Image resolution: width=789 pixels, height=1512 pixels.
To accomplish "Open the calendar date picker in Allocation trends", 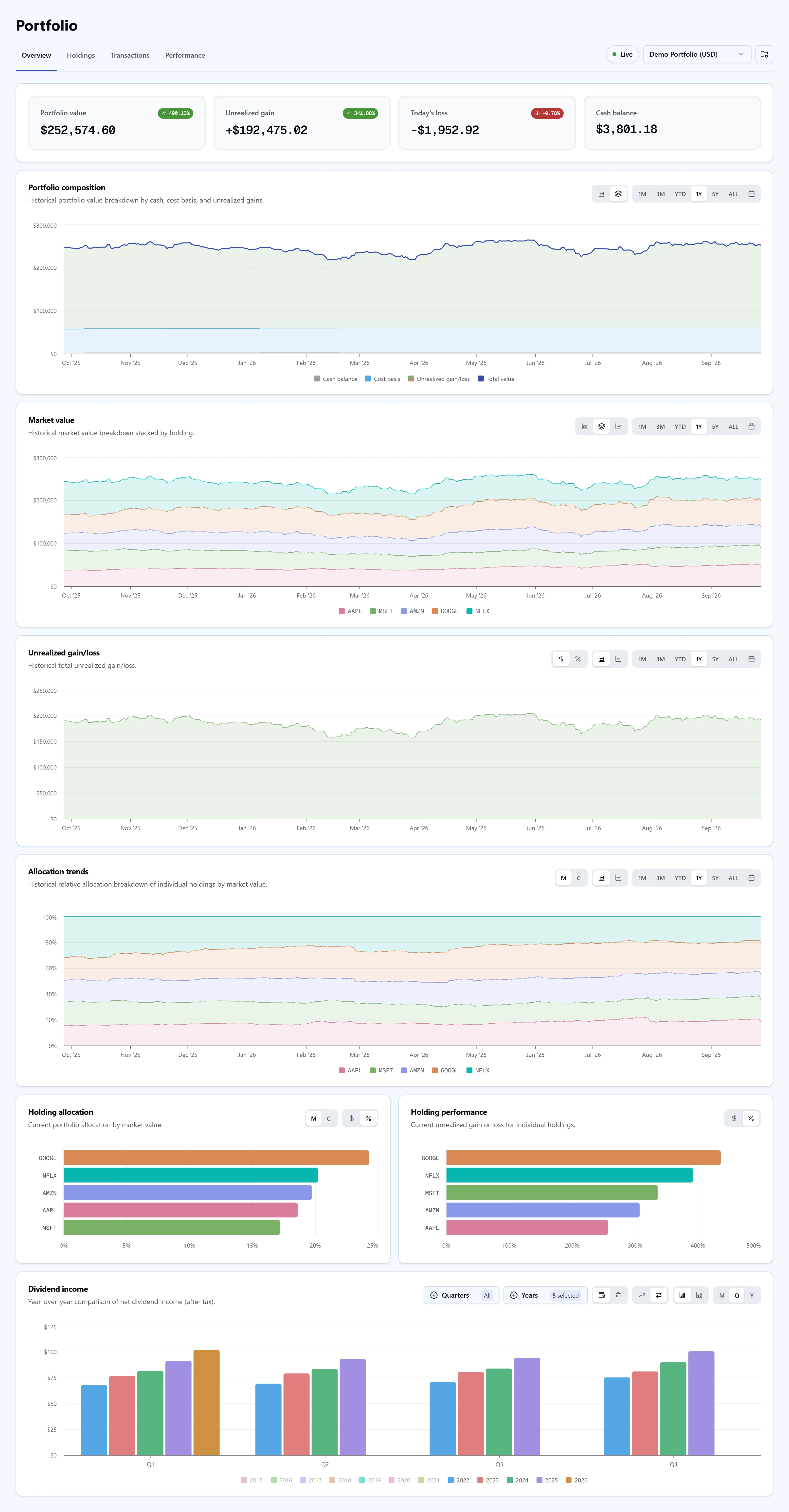I will point(752,878).
